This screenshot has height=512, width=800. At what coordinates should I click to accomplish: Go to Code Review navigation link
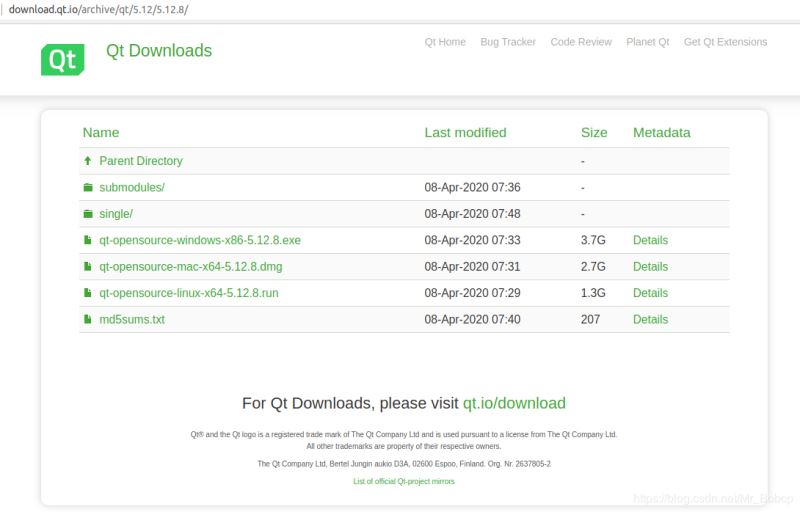pos(581,42)
